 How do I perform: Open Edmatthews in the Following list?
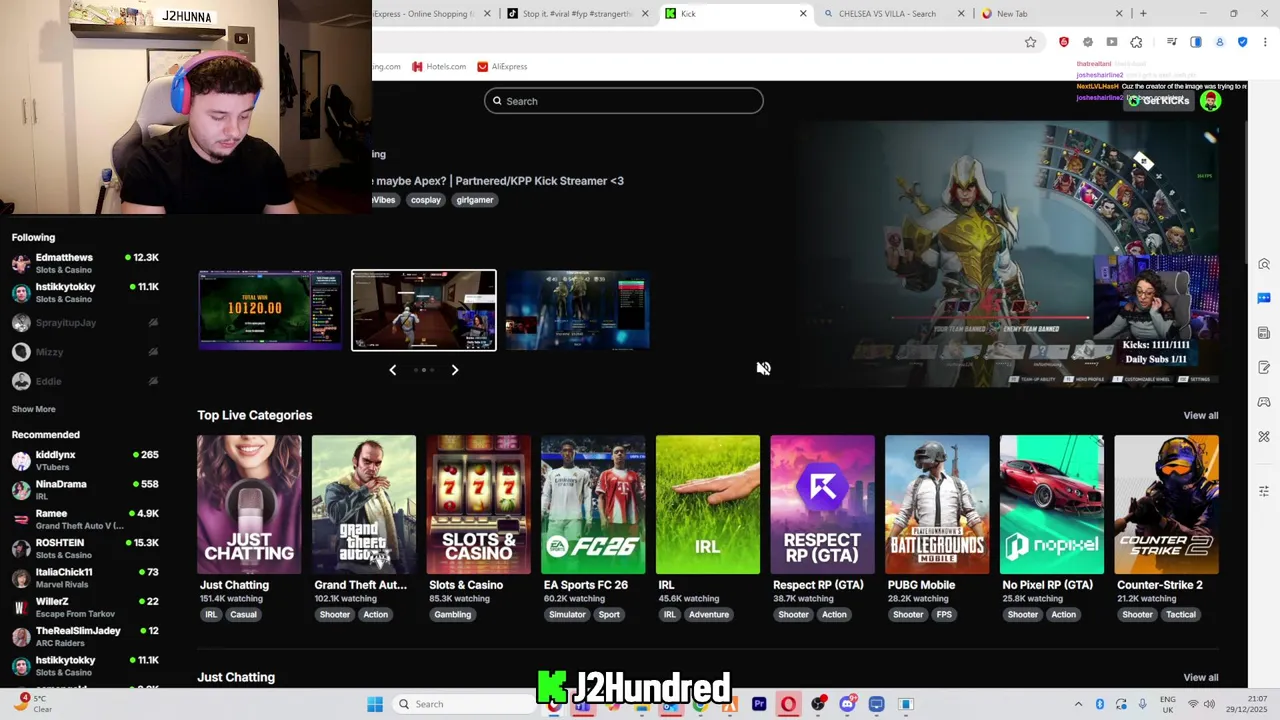[x=85, y=263]
